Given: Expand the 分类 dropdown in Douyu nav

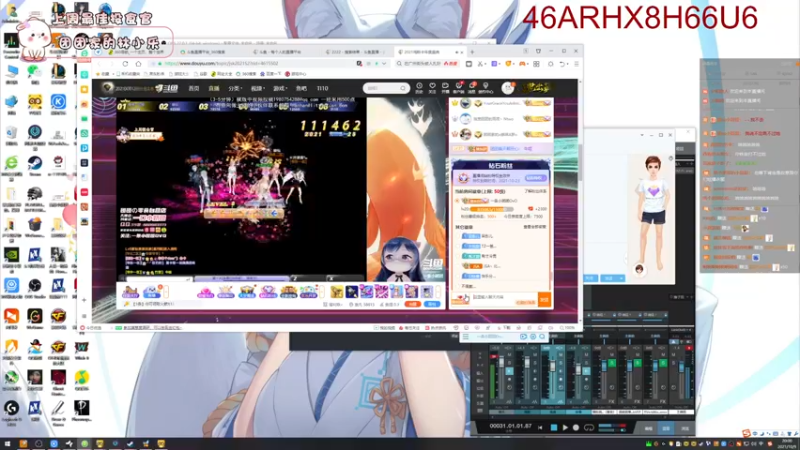Looking at the screenshot, I should (x=235, y=88).
